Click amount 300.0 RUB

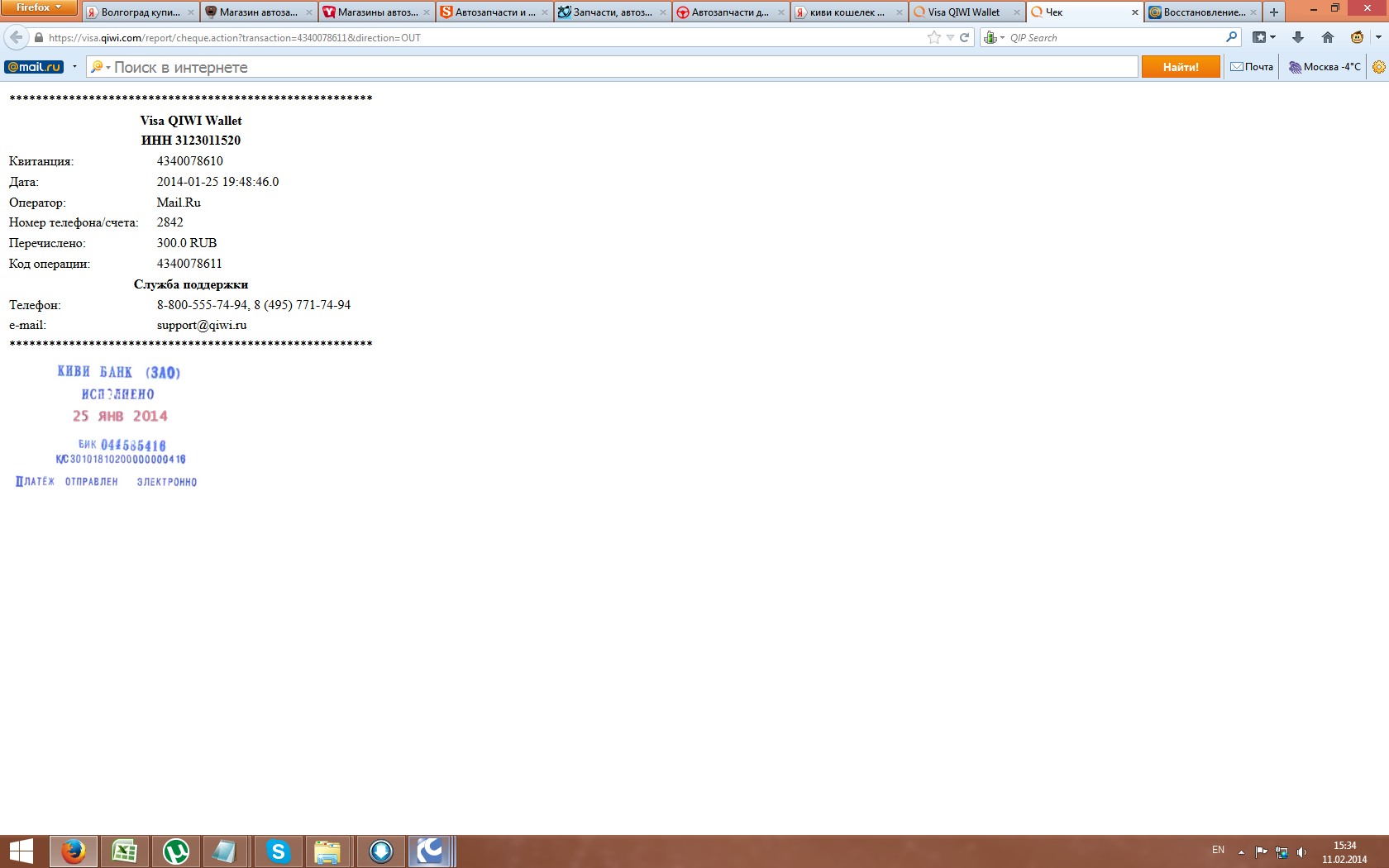[x=187, y=243]
